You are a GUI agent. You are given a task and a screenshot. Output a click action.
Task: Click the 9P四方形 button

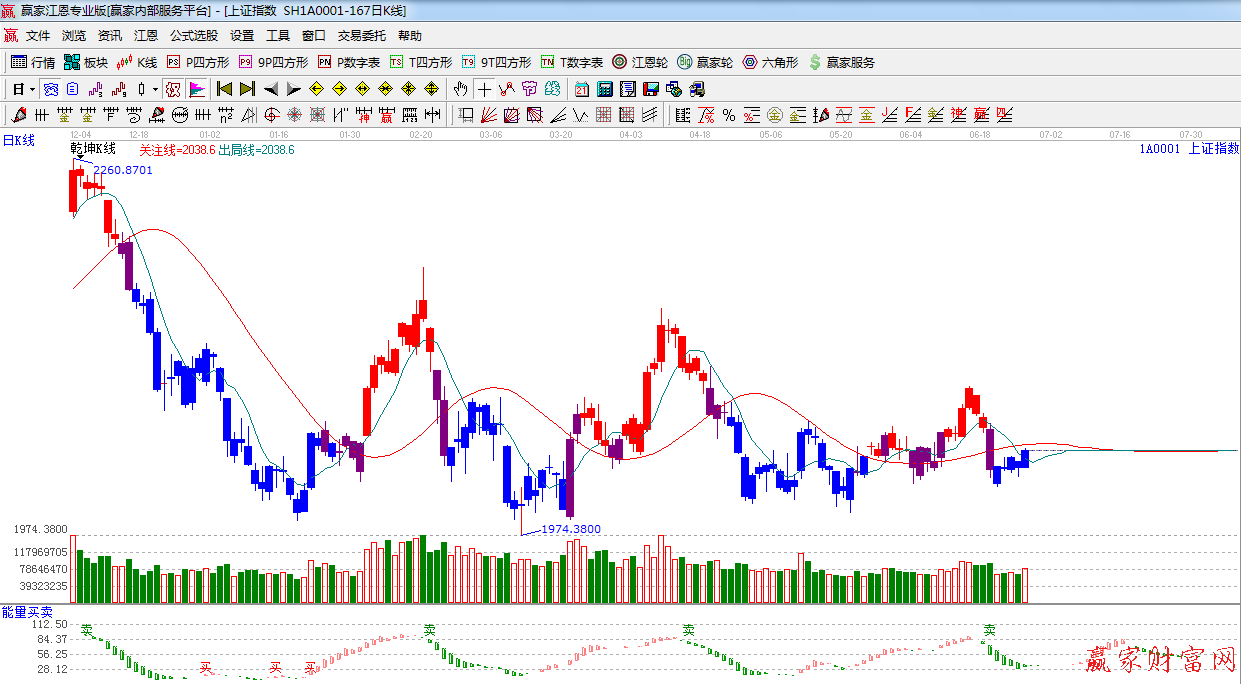coord(273,62)
